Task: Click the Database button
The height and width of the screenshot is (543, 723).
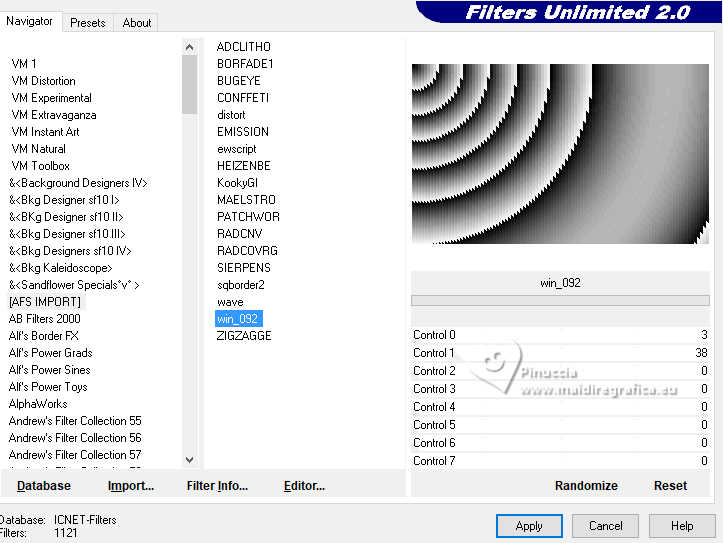Action: (x=44, y=486)
